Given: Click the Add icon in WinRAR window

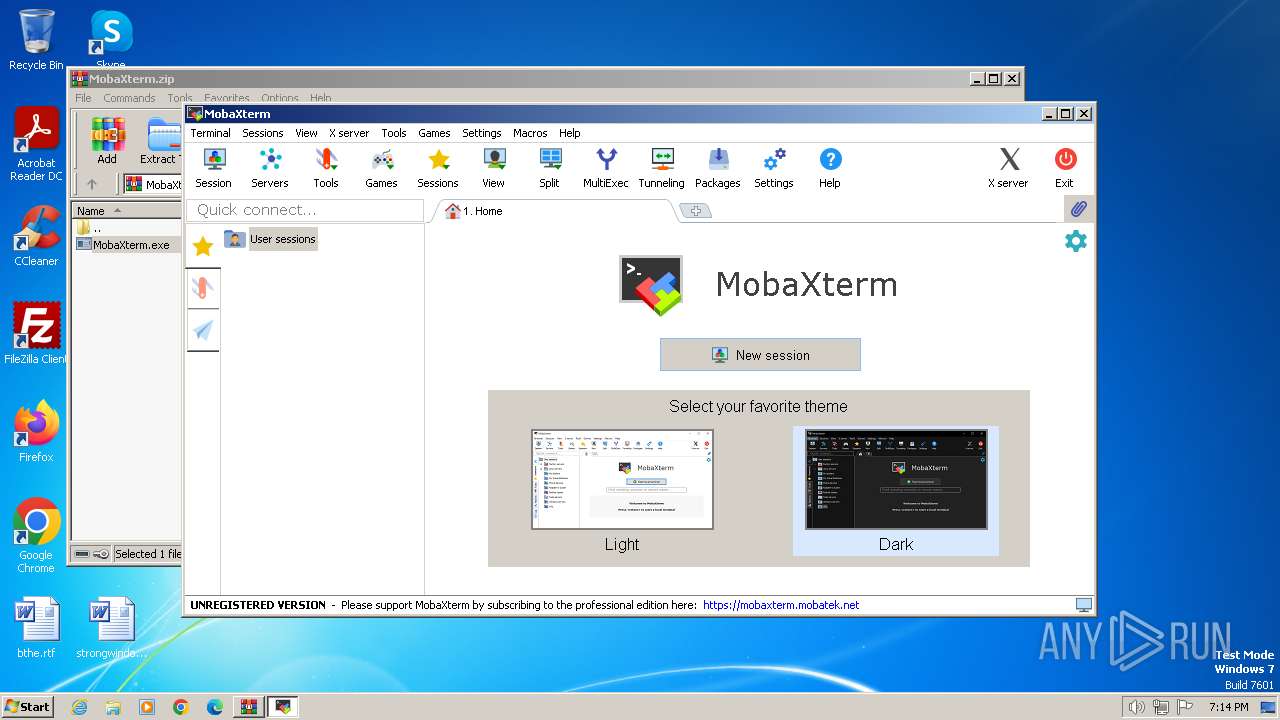Looking at the screenshot, I should (107, 141).
